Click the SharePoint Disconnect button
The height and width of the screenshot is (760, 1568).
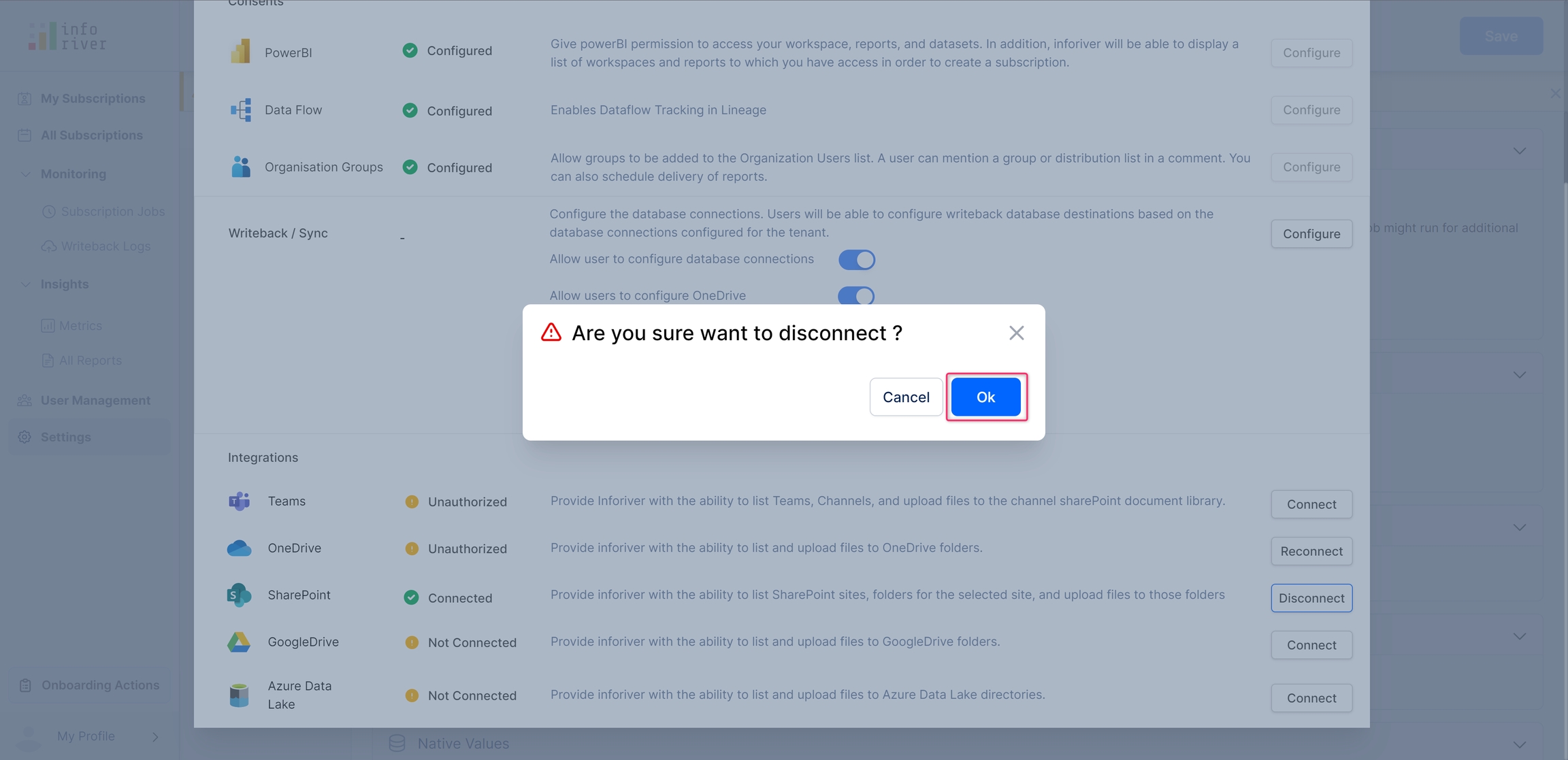pyautogui.click(x=1311, y=598)
